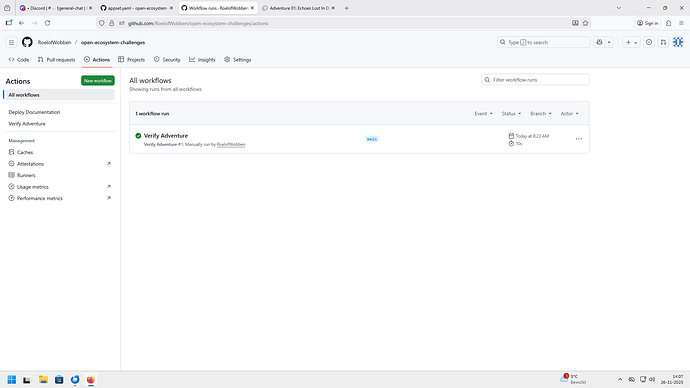The image size is (690, 388).
Task: Expand the Actor filter dropdown
Action: click(x=569, y=113)
